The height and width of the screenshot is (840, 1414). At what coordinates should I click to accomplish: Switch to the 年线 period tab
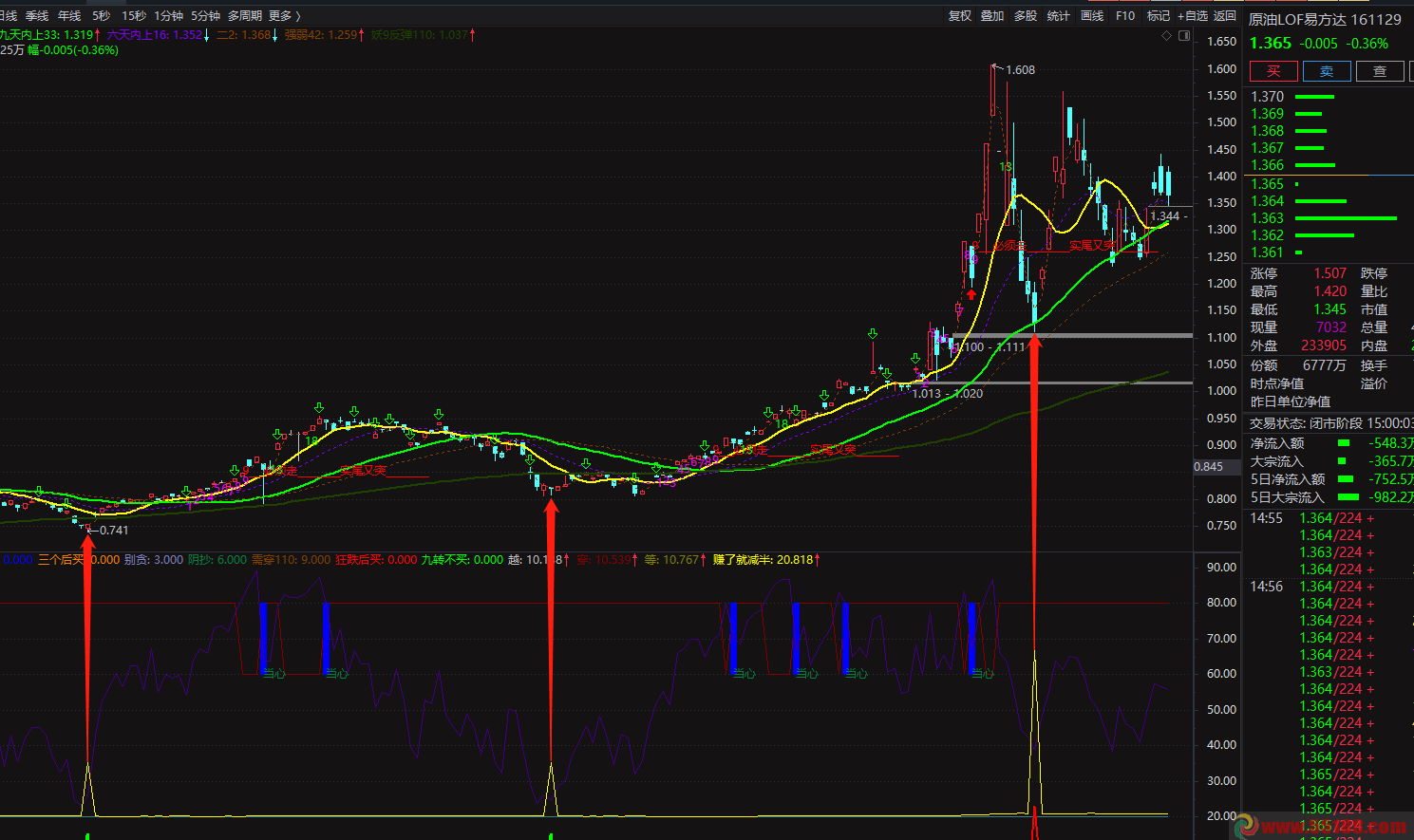(69, 15)
